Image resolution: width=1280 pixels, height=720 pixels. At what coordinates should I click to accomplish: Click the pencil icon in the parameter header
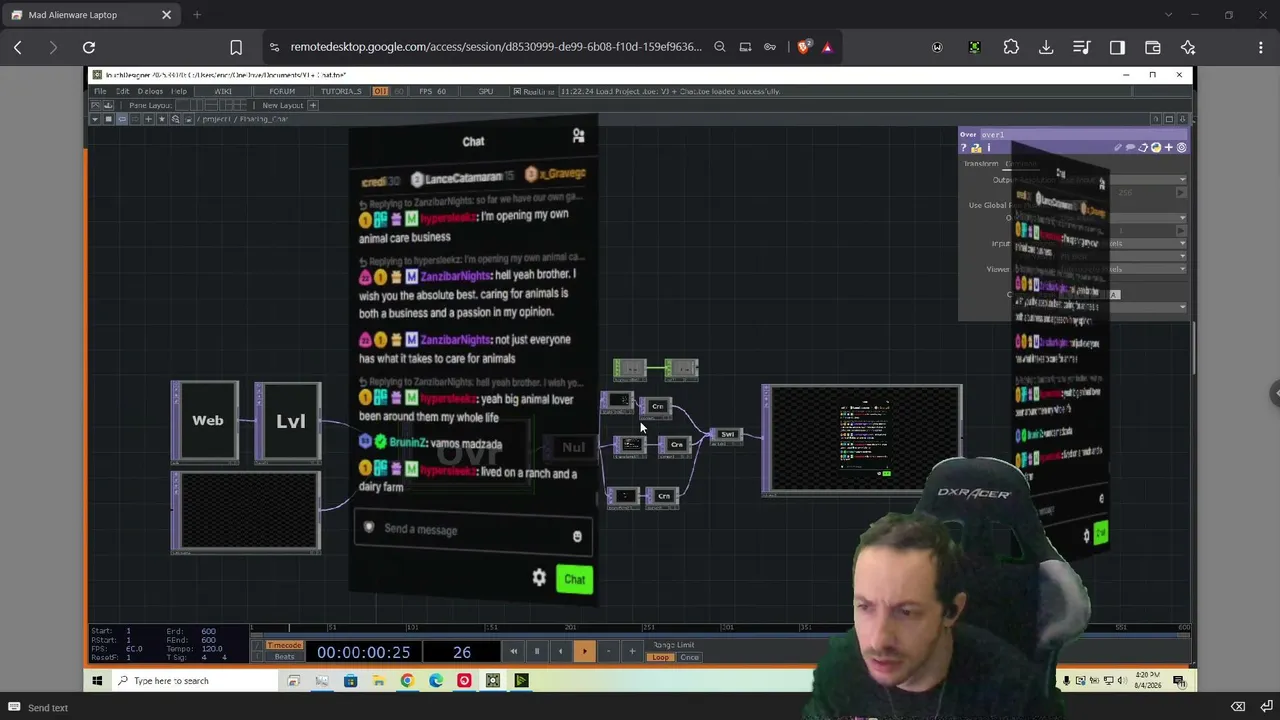click(1118, 148)
